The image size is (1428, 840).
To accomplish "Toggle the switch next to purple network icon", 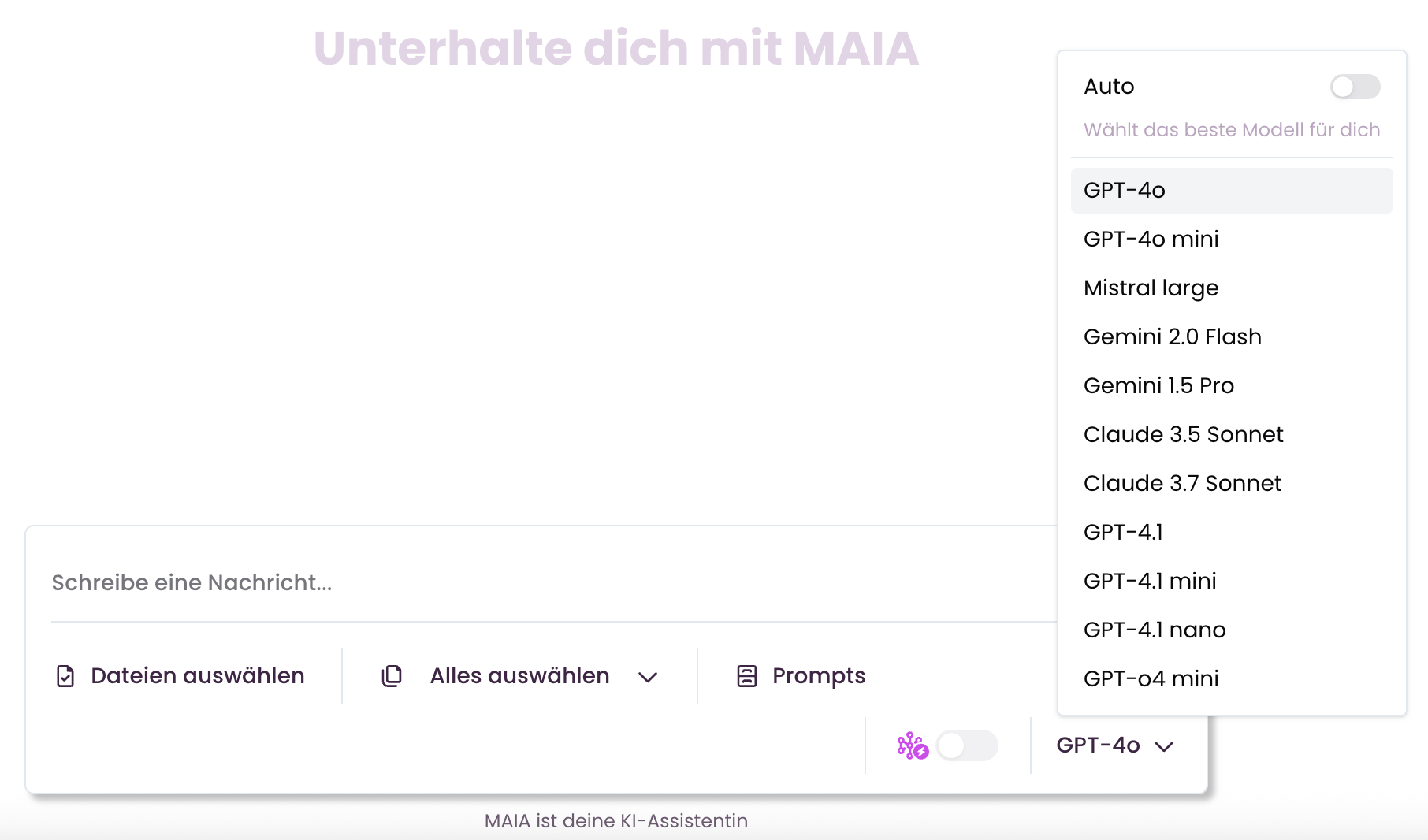I will click(967, 745).
